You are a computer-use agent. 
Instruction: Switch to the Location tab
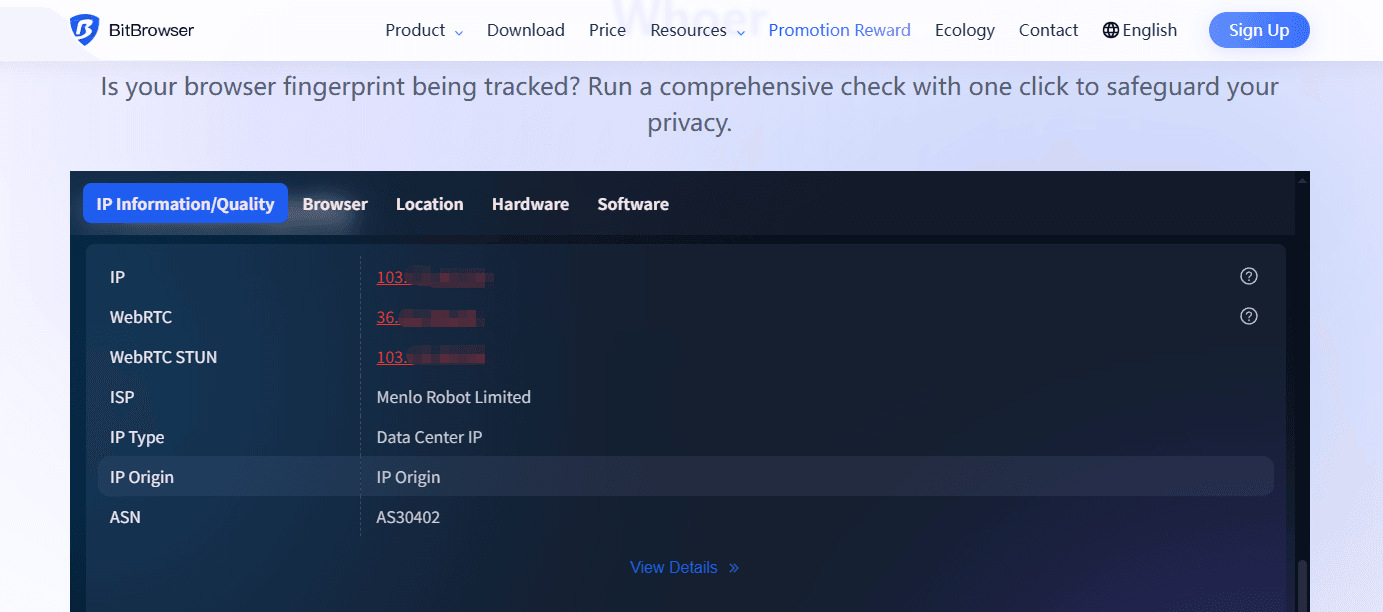[x=429, y=204]
